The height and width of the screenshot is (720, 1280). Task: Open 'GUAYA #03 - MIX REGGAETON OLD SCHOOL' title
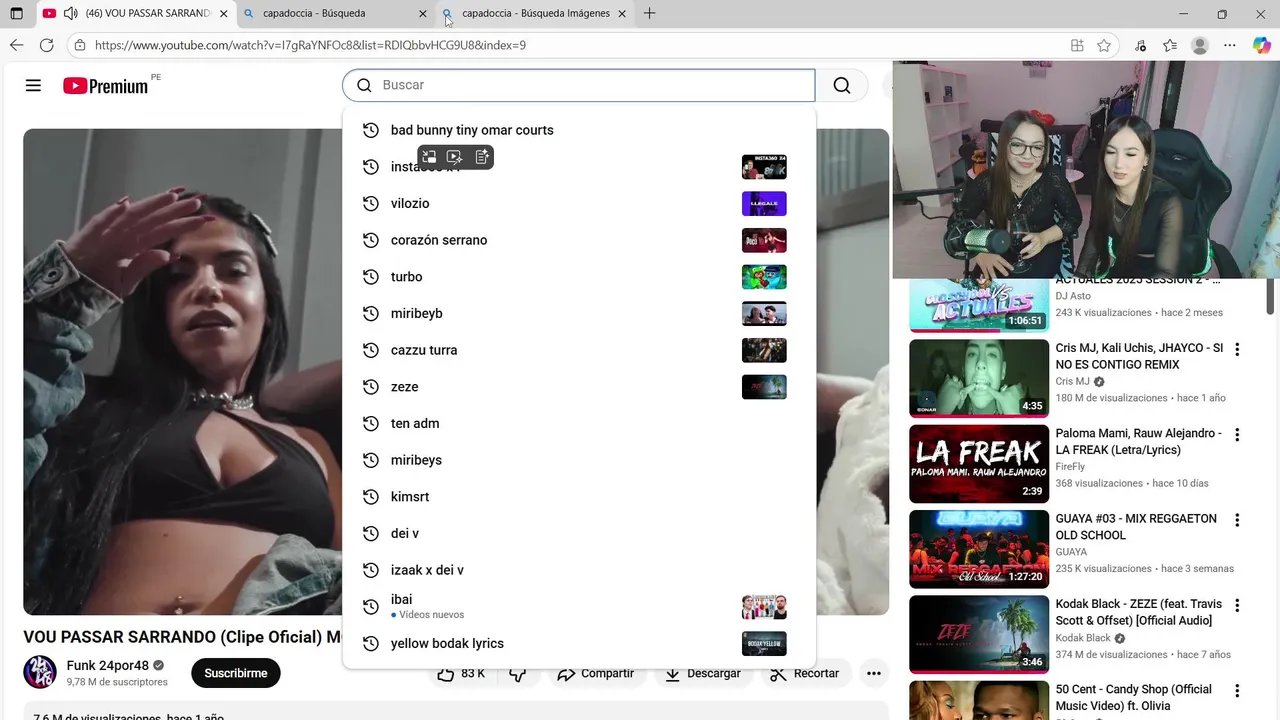(x=1136, y=527)
